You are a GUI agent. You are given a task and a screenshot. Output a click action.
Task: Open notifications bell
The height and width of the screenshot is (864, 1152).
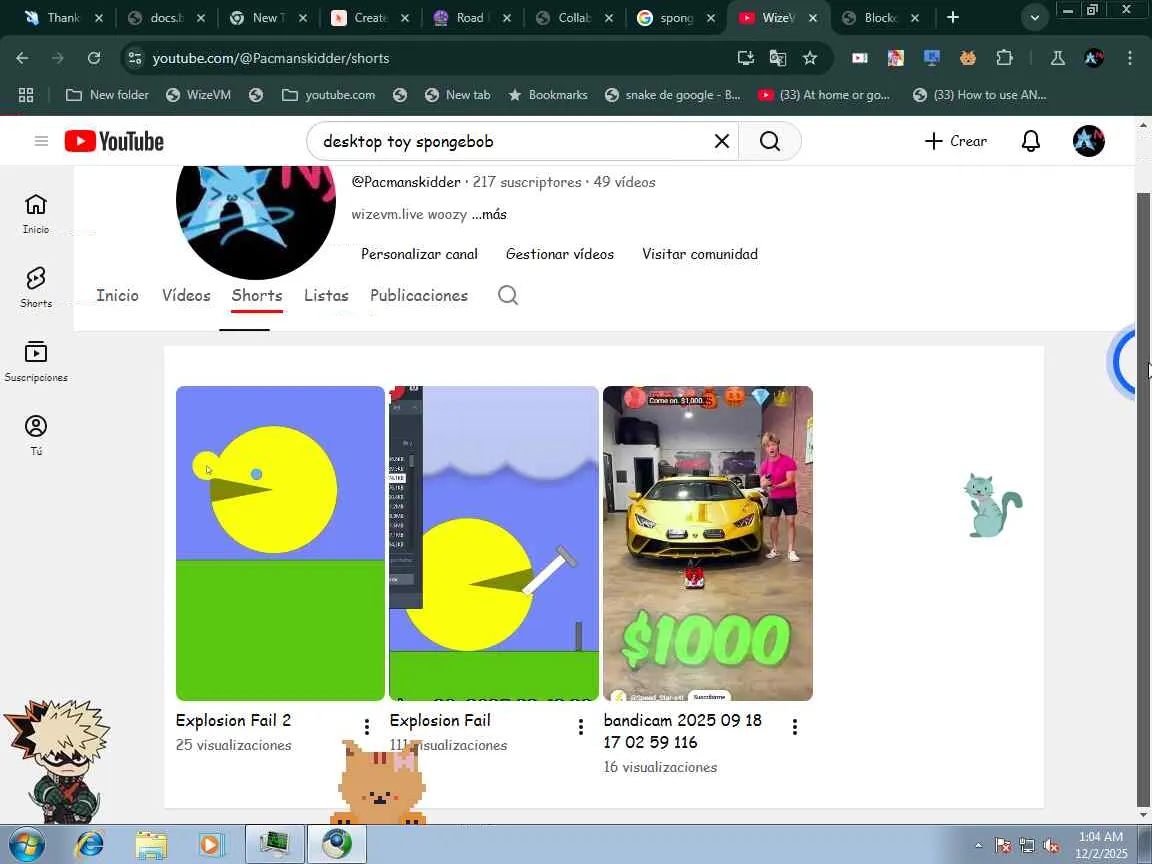tap(1031, 141)
